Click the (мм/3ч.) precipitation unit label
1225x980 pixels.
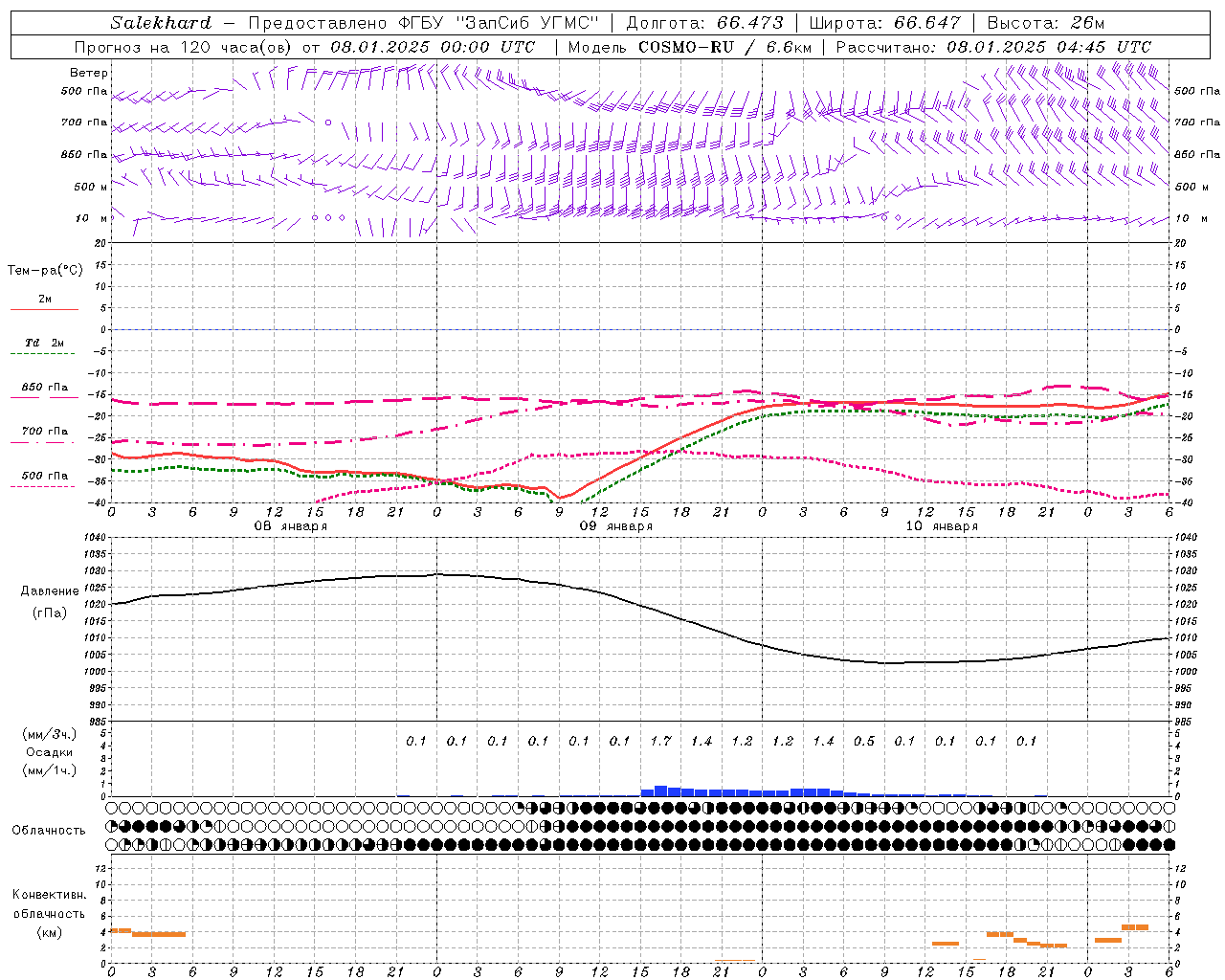(x=50, y=734)
